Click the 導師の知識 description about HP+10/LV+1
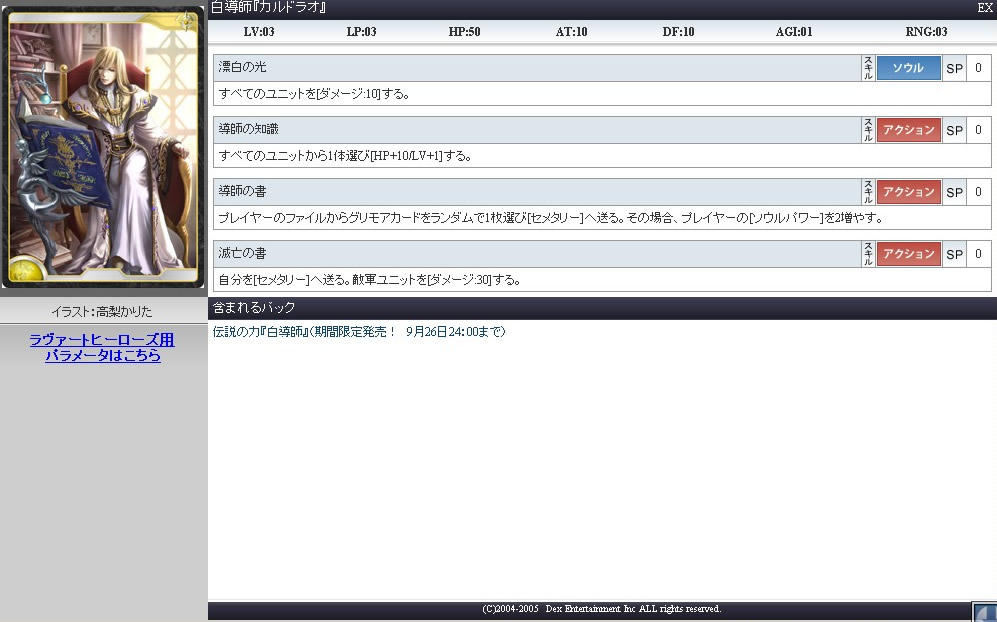Screen dimensions: 997x622 (345, 156)
